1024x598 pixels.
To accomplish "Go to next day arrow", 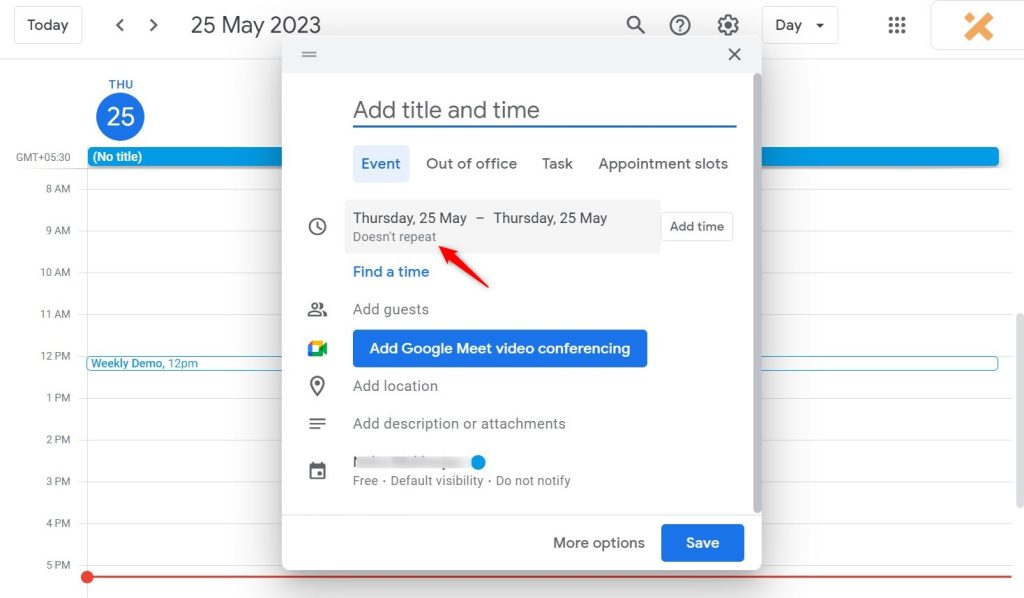I will coord(153,25).
